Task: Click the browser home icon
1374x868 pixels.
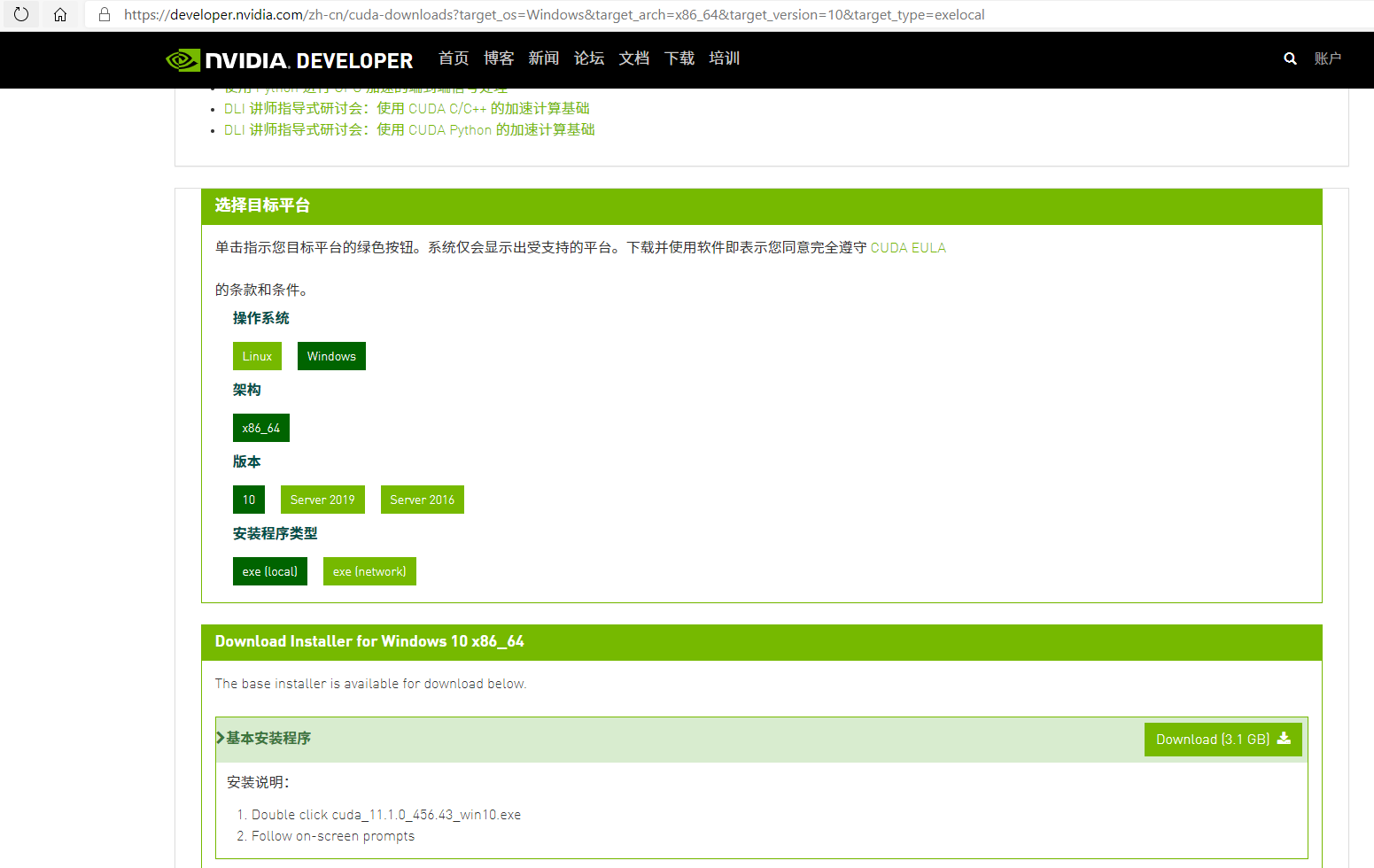Action: pyautogui.click(x=60, y=14)
